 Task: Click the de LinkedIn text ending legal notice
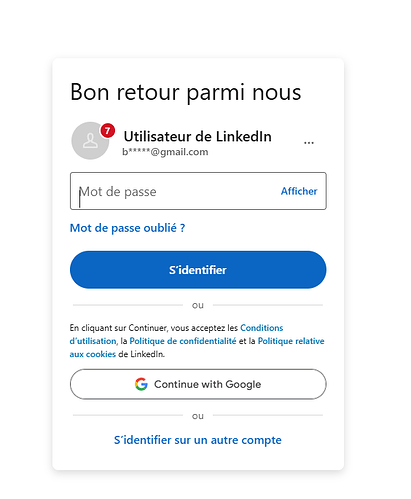(x=141, y=354)
